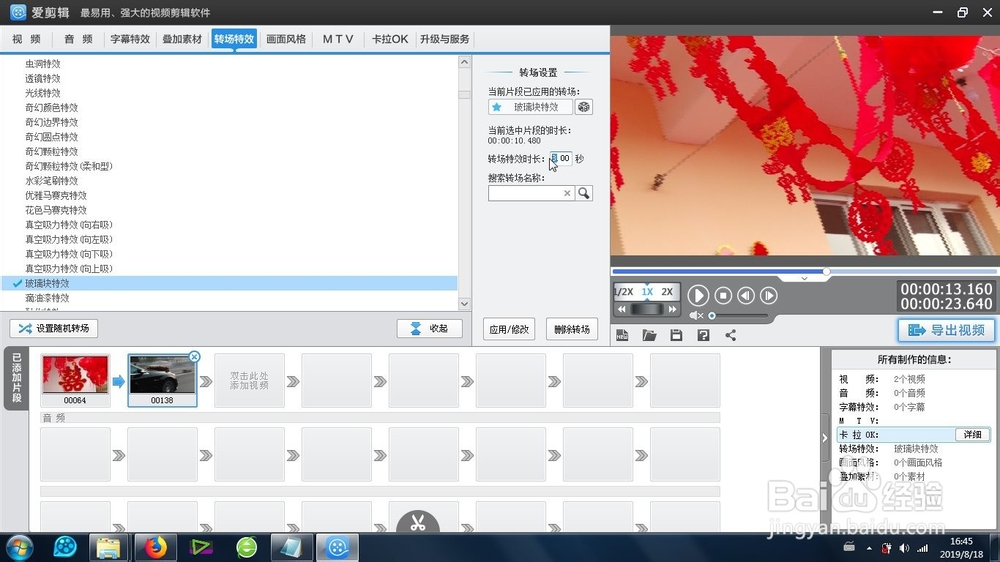This screenshot has height=562, width=1000.
Task: Click the fast-forward double-arrow speed icon
Action: (672, 309)
